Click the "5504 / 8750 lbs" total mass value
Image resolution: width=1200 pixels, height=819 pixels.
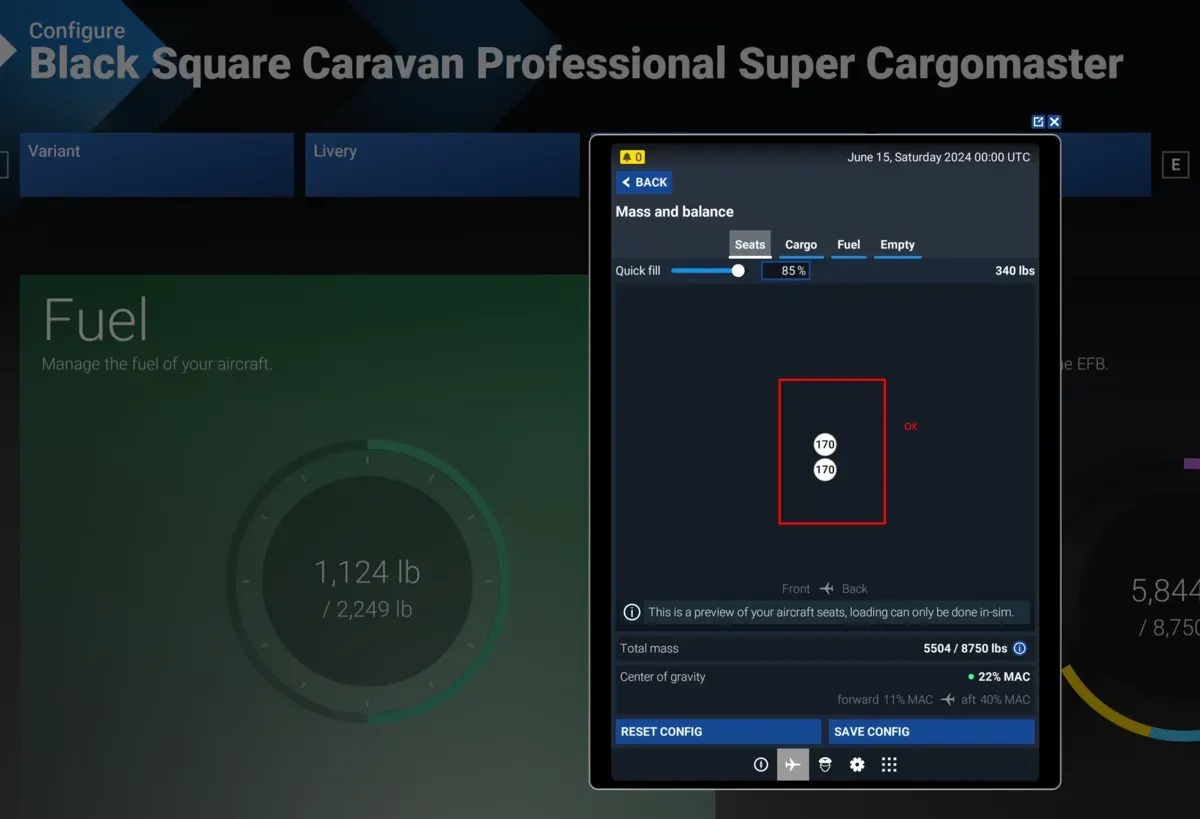(965, 649)
